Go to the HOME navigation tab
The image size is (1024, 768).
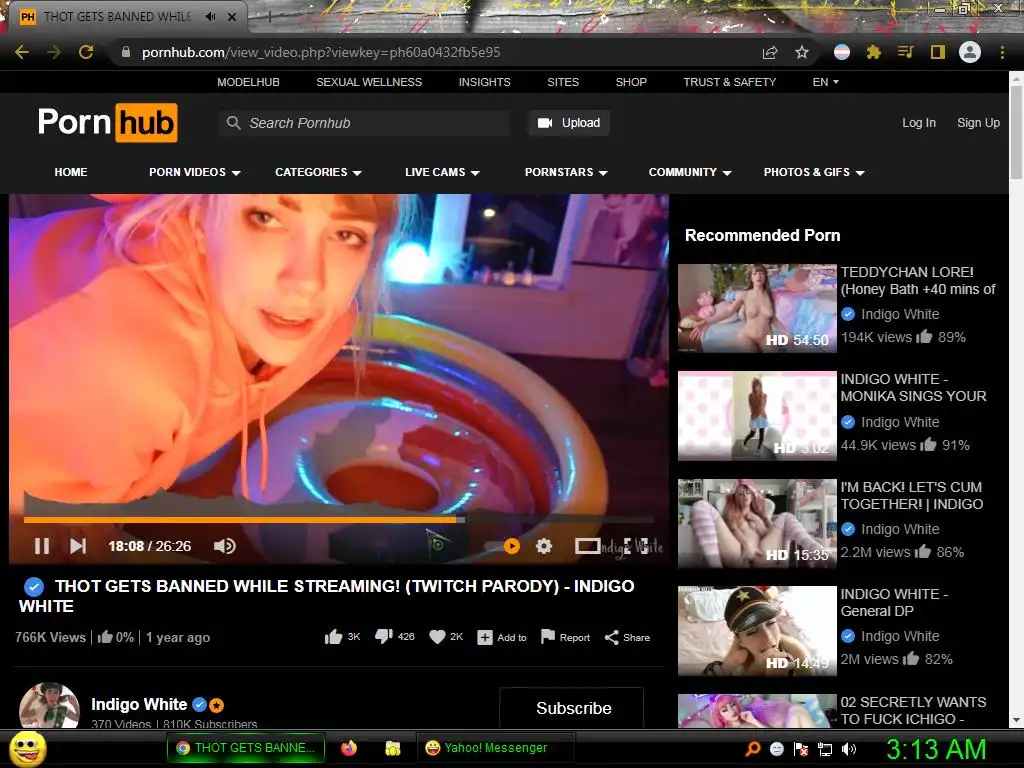tap(71, 172)
